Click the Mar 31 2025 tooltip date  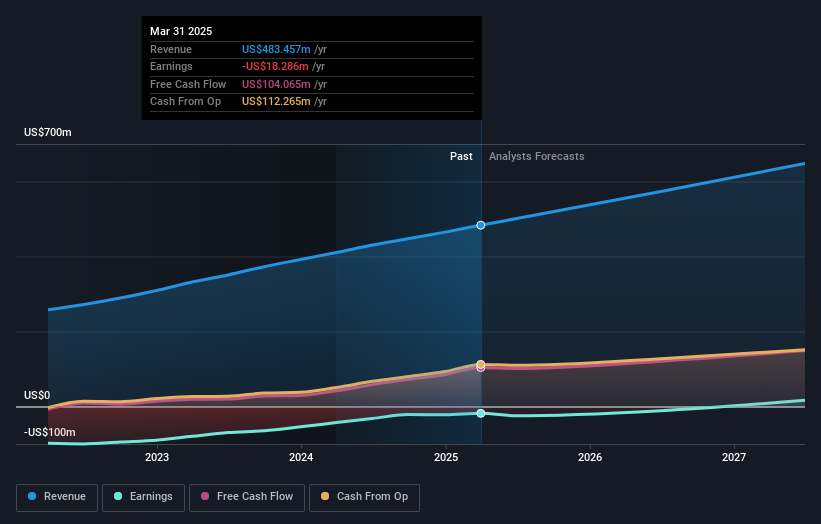181,31
